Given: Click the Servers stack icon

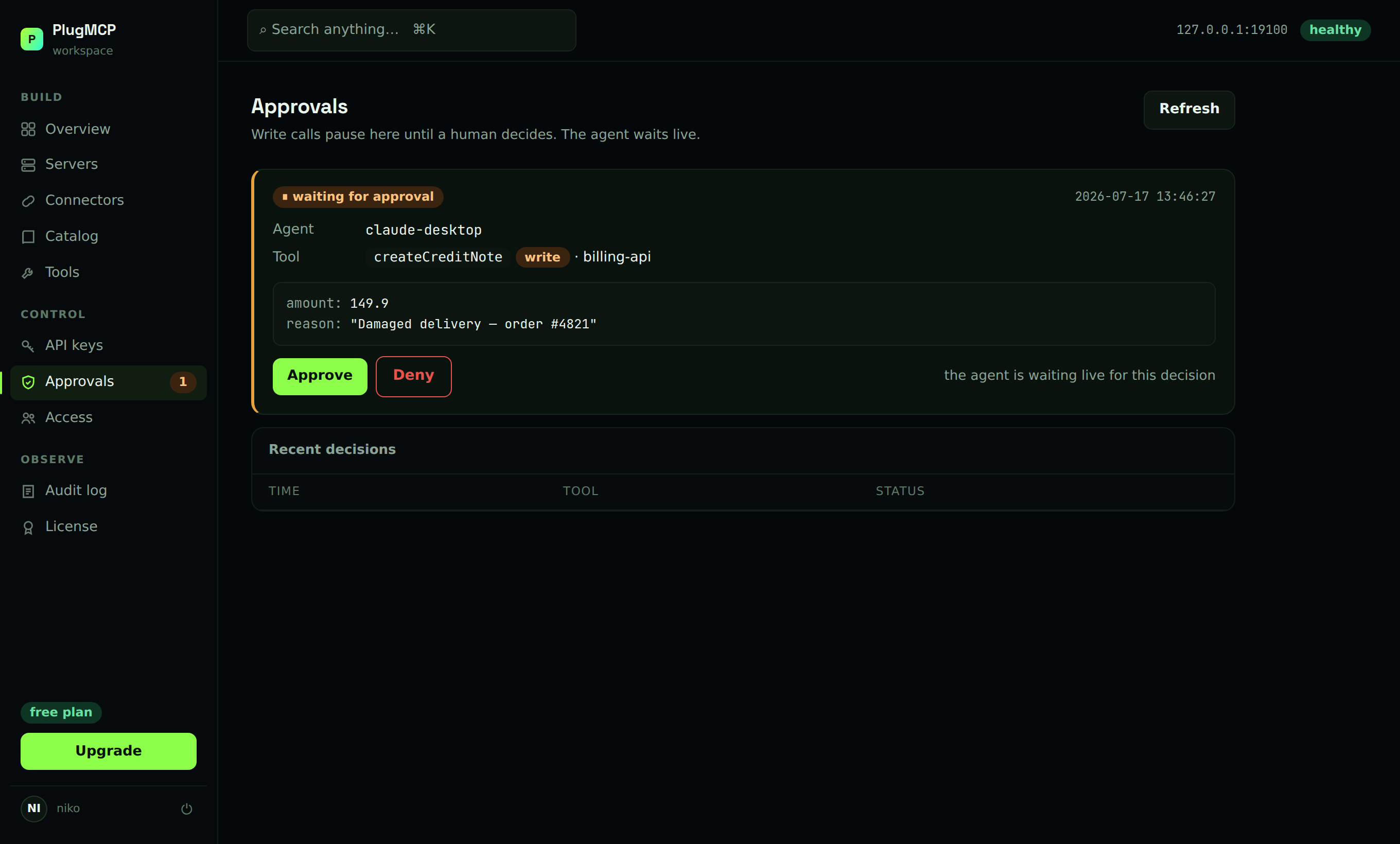Looking at the screenshot, I should (x=28, y=165).
